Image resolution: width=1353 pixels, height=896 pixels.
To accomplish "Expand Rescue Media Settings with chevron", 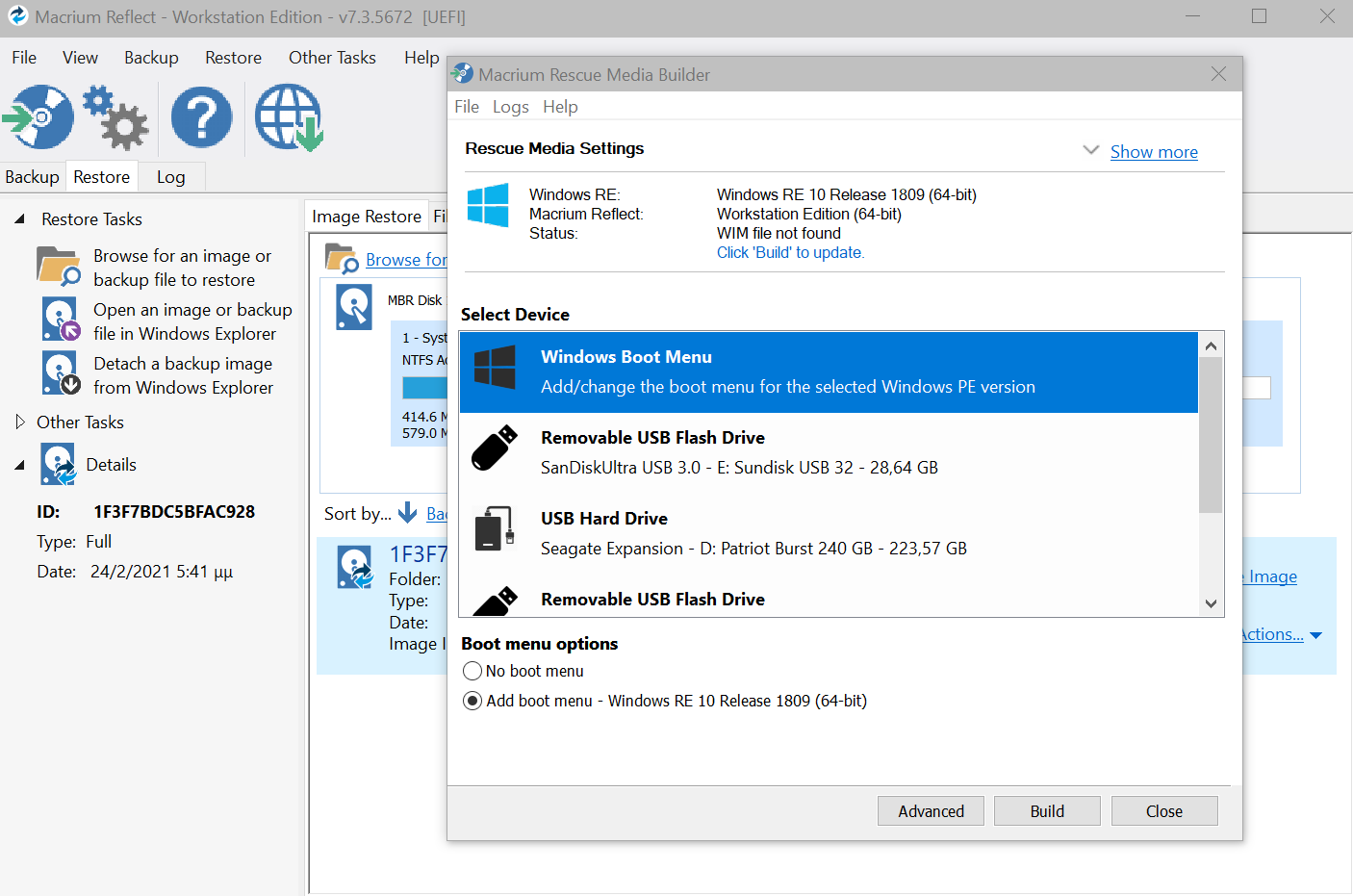I will pyautogui.click(x=1091, y=150).
